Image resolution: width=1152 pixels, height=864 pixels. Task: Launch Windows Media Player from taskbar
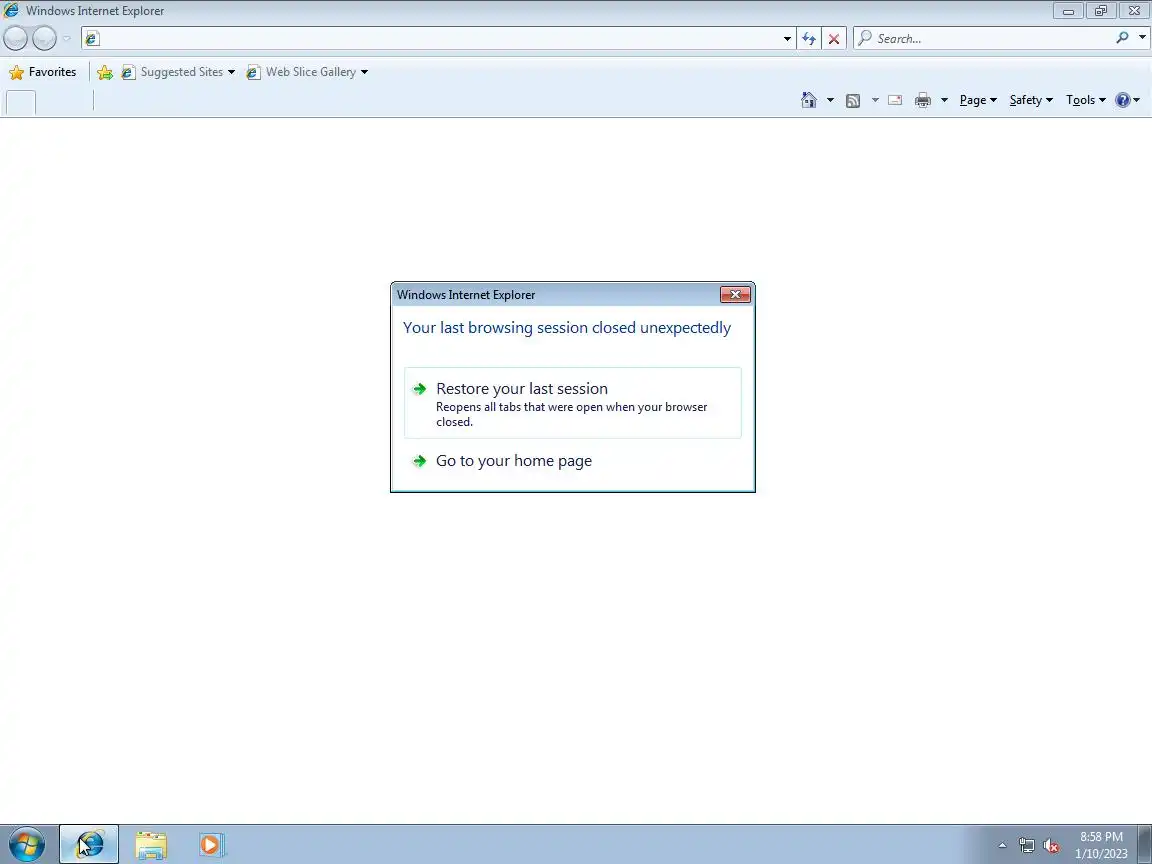212,845
